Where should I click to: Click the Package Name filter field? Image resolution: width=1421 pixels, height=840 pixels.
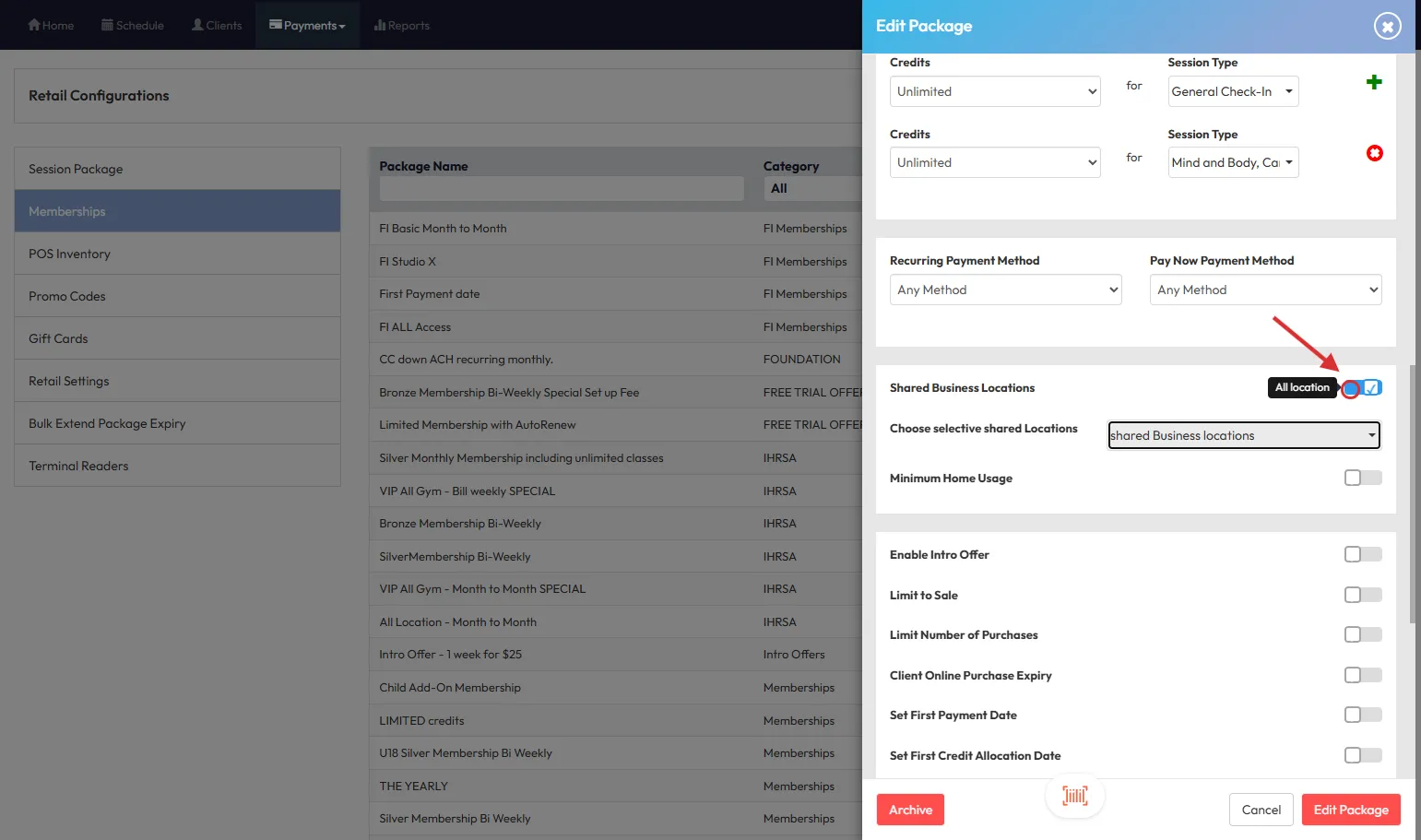561,189
